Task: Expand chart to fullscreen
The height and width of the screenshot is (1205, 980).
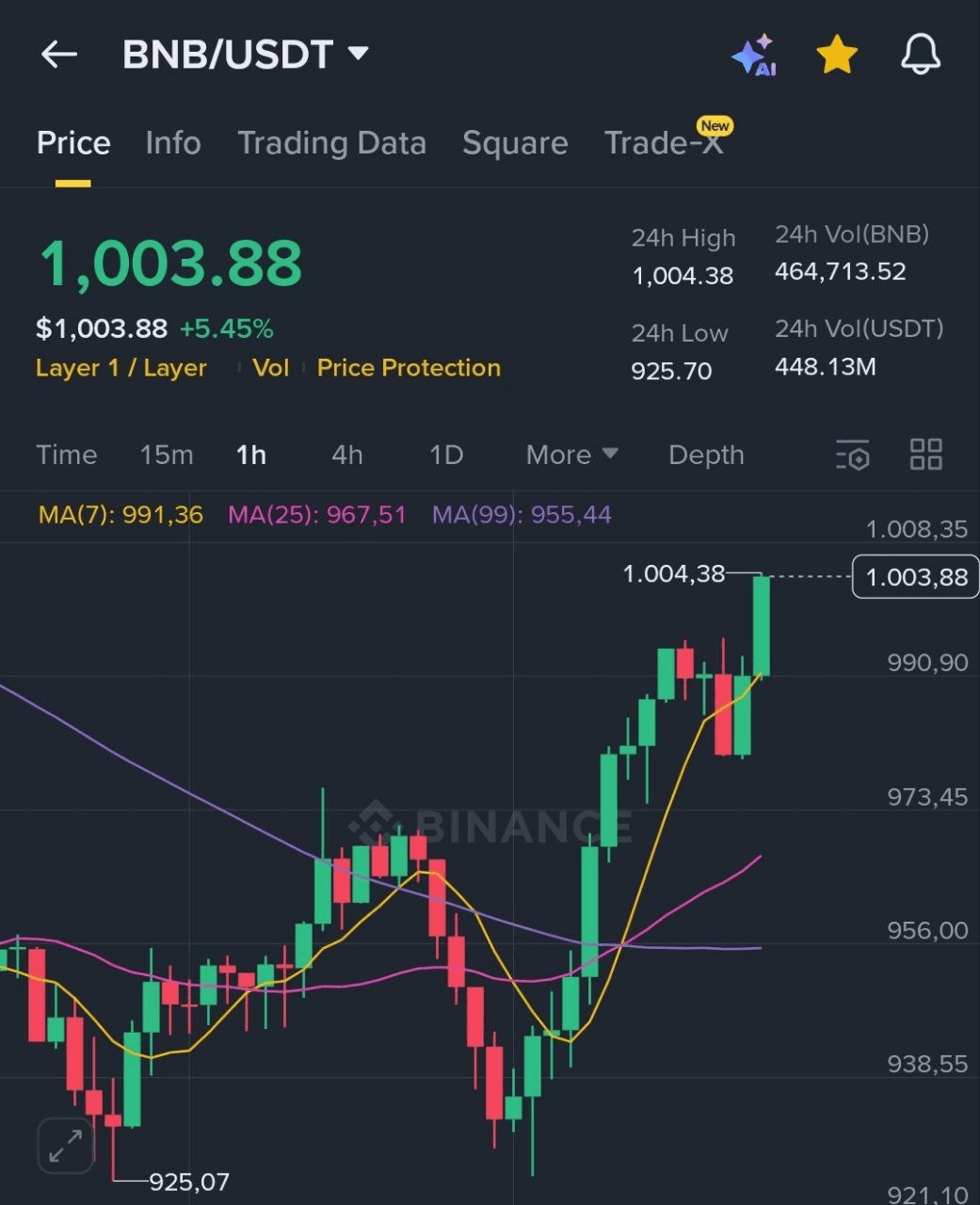Action: (65, 1146)
